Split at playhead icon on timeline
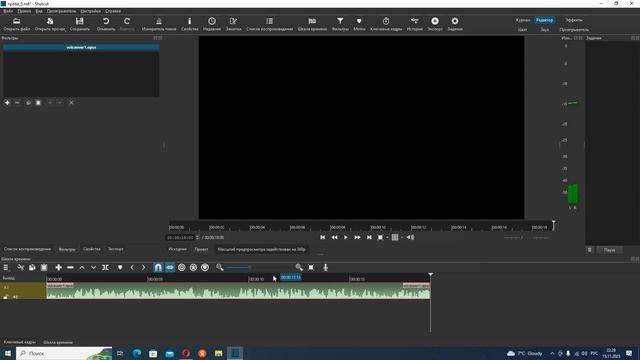This screenshot has width=640, height=360. (x=105, y=267)
